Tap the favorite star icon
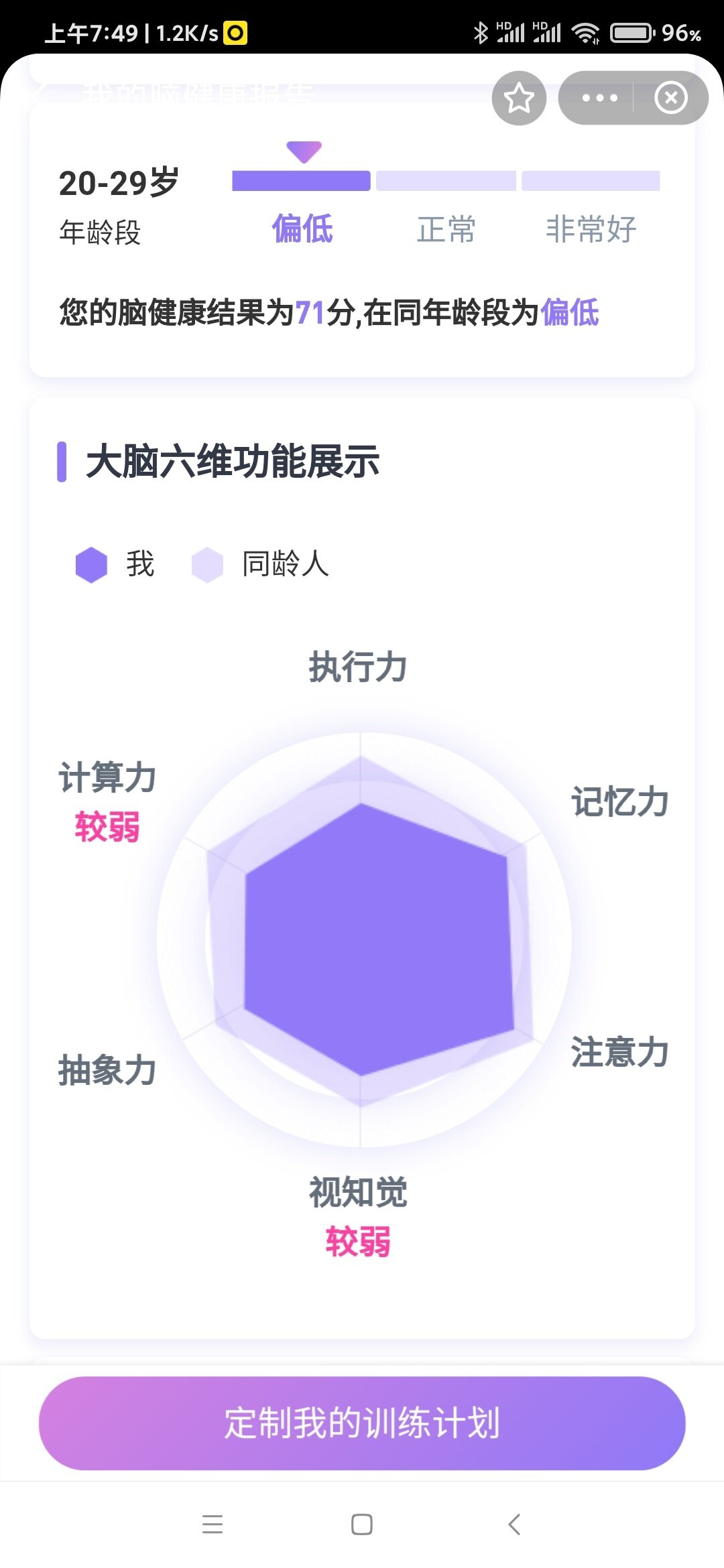Viewport: 724px width, 1568px height. click(519, 98)
